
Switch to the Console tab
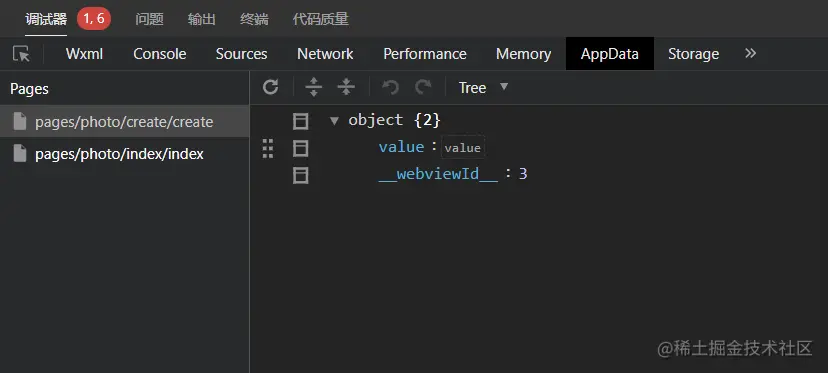pyautogui.click(x=159, y=54)
